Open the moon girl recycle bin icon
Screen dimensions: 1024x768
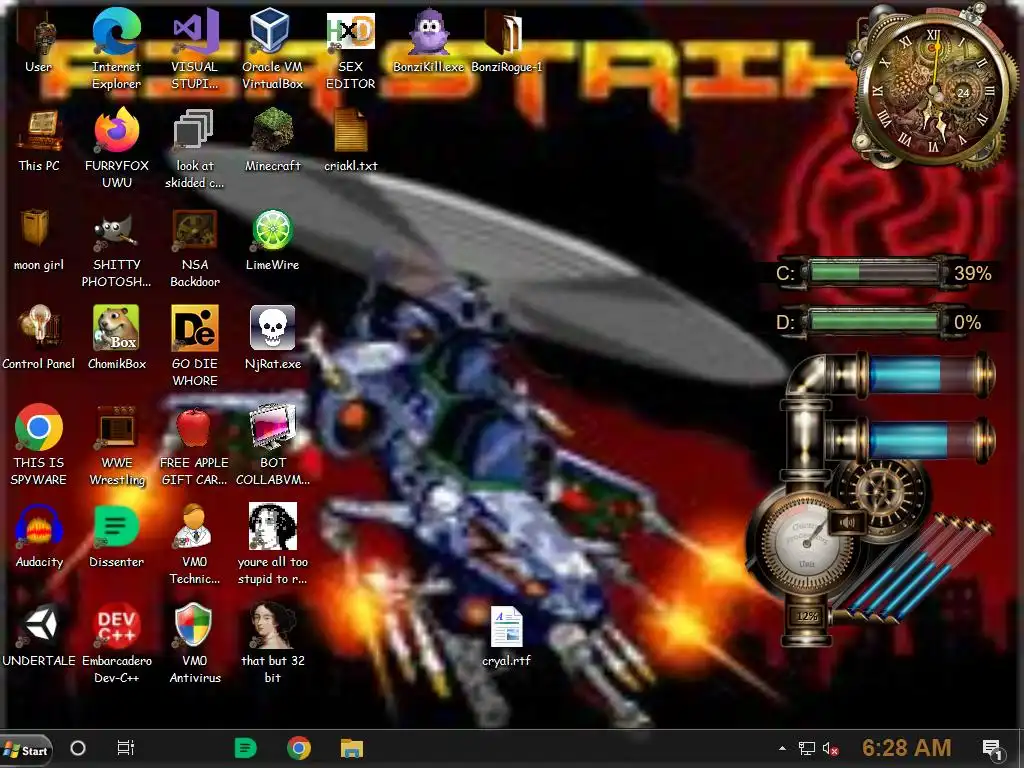[x=39, y=239]
